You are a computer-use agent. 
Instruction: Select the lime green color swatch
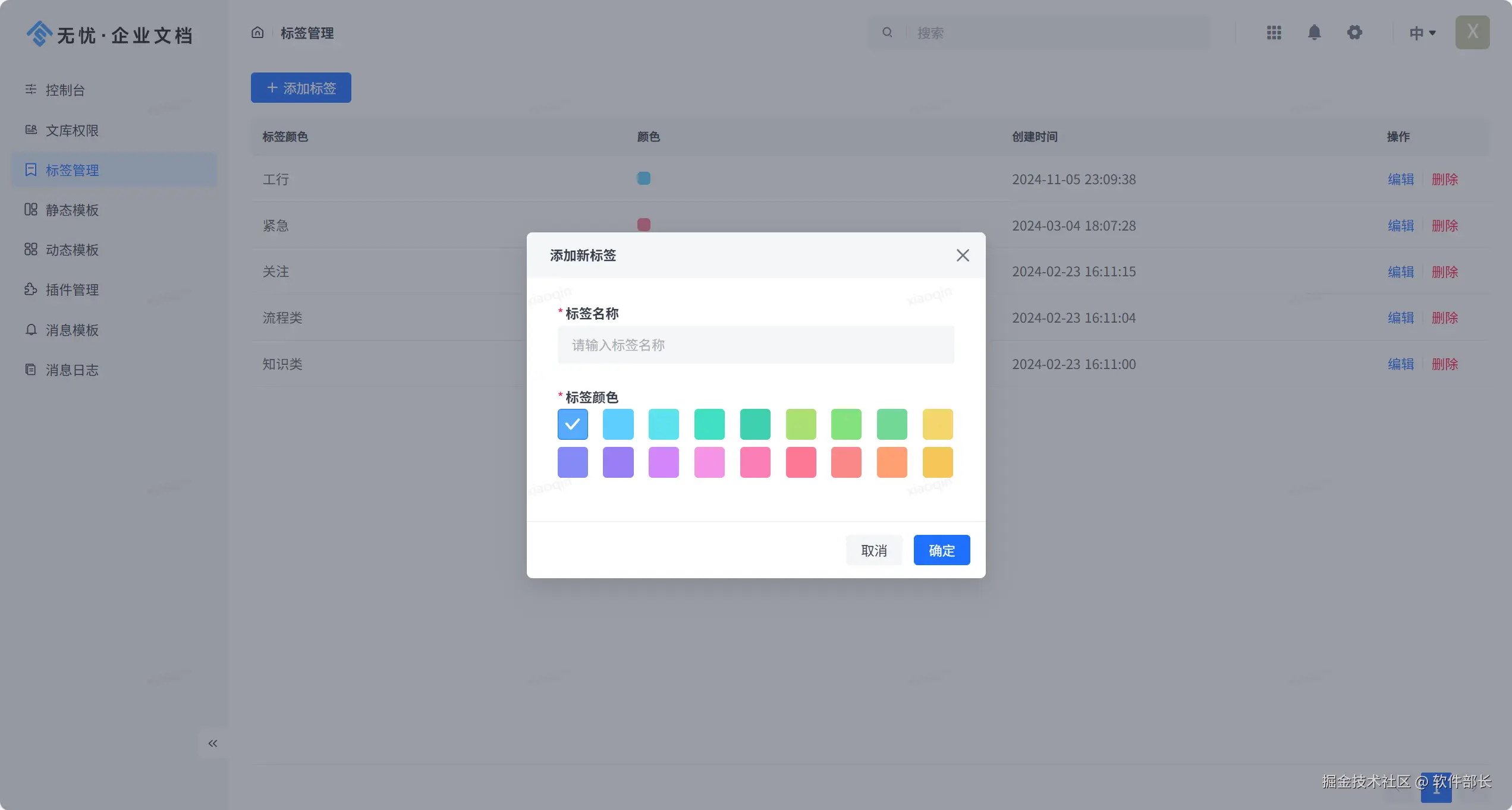801,424
